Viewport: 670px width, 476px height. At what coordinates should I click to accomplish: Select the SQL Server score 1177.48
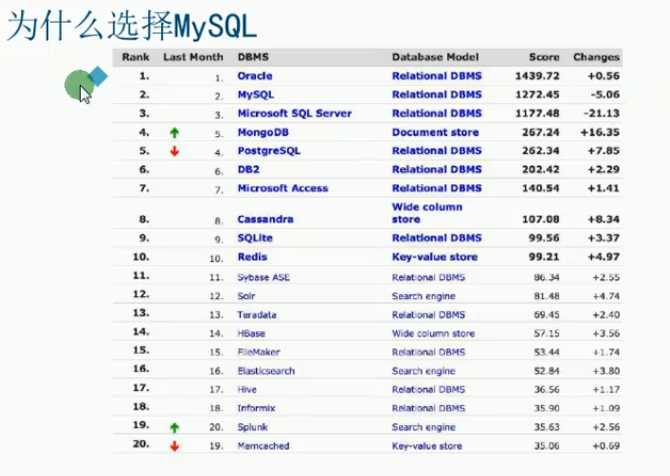point(537,114)
